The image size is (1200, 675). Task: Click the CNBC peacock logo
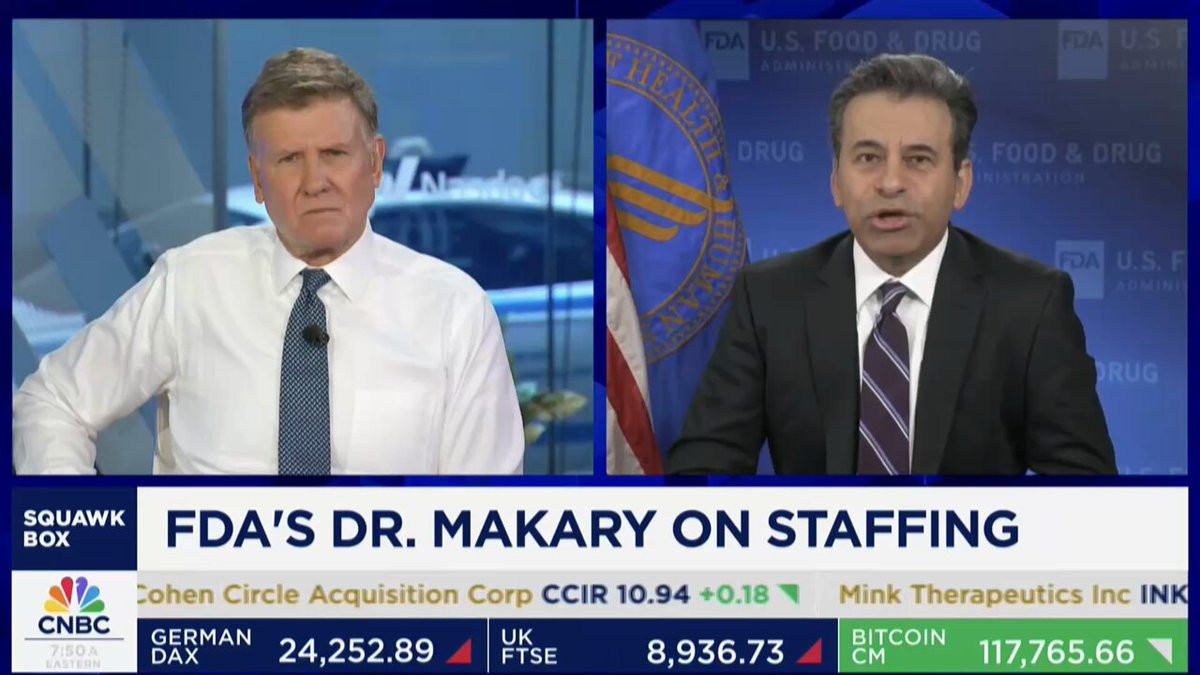click(x=74, y=594)
